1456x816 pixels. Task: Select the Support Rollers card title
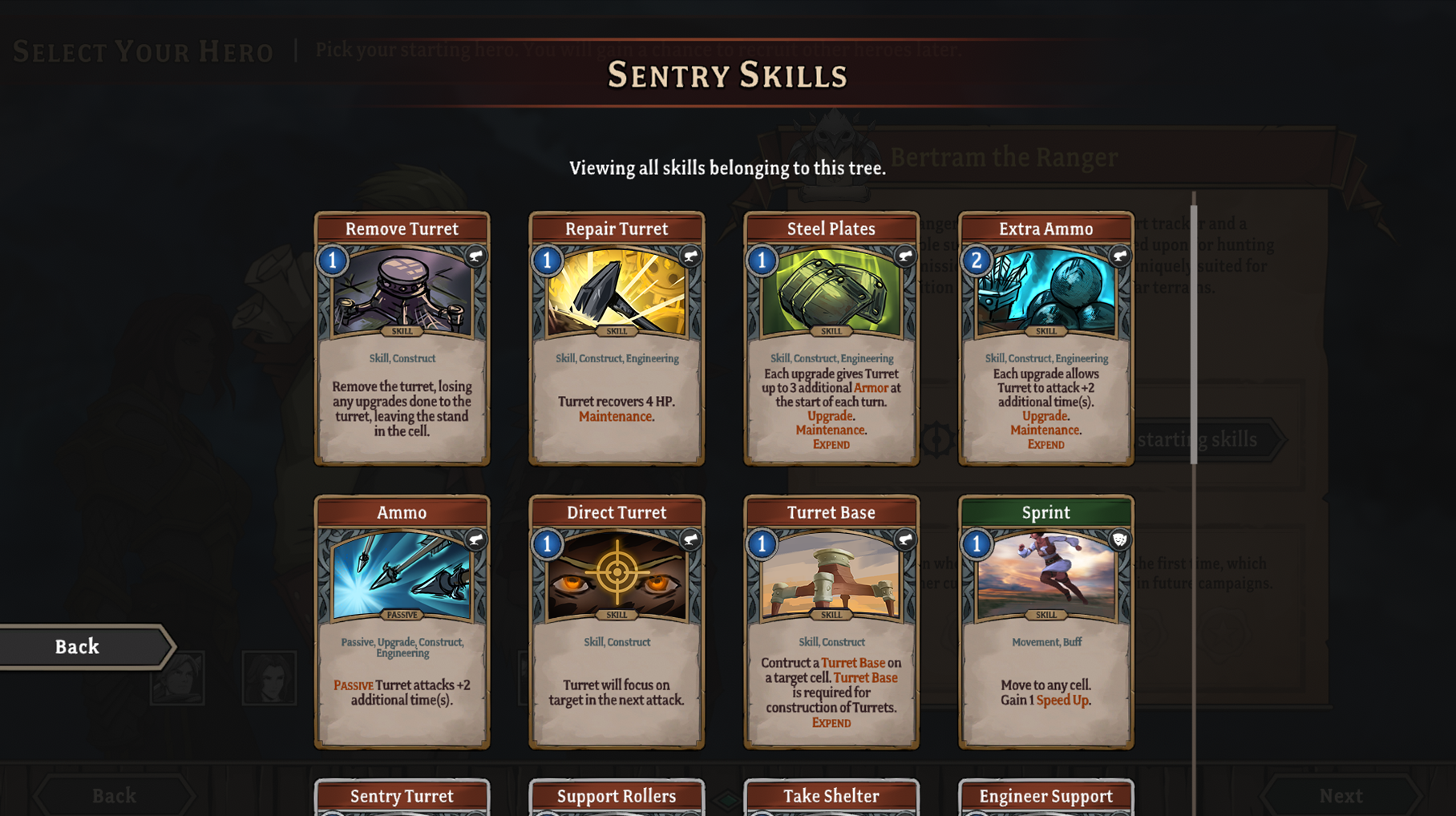point(617,796)
